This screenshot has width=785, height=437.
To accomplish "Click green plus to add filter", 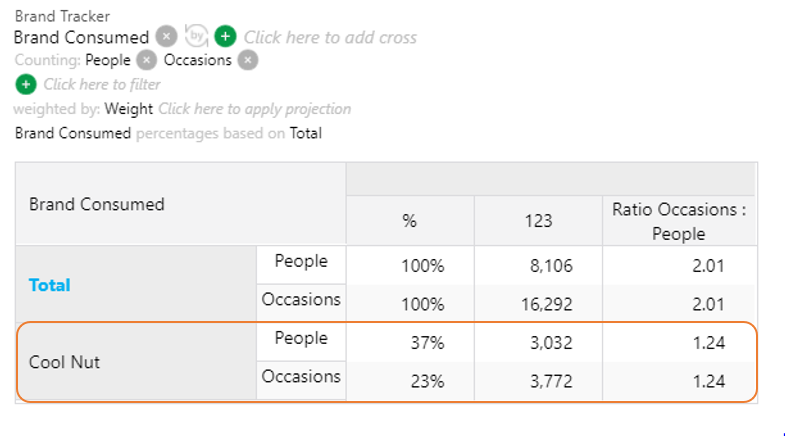I will (26, 84).
